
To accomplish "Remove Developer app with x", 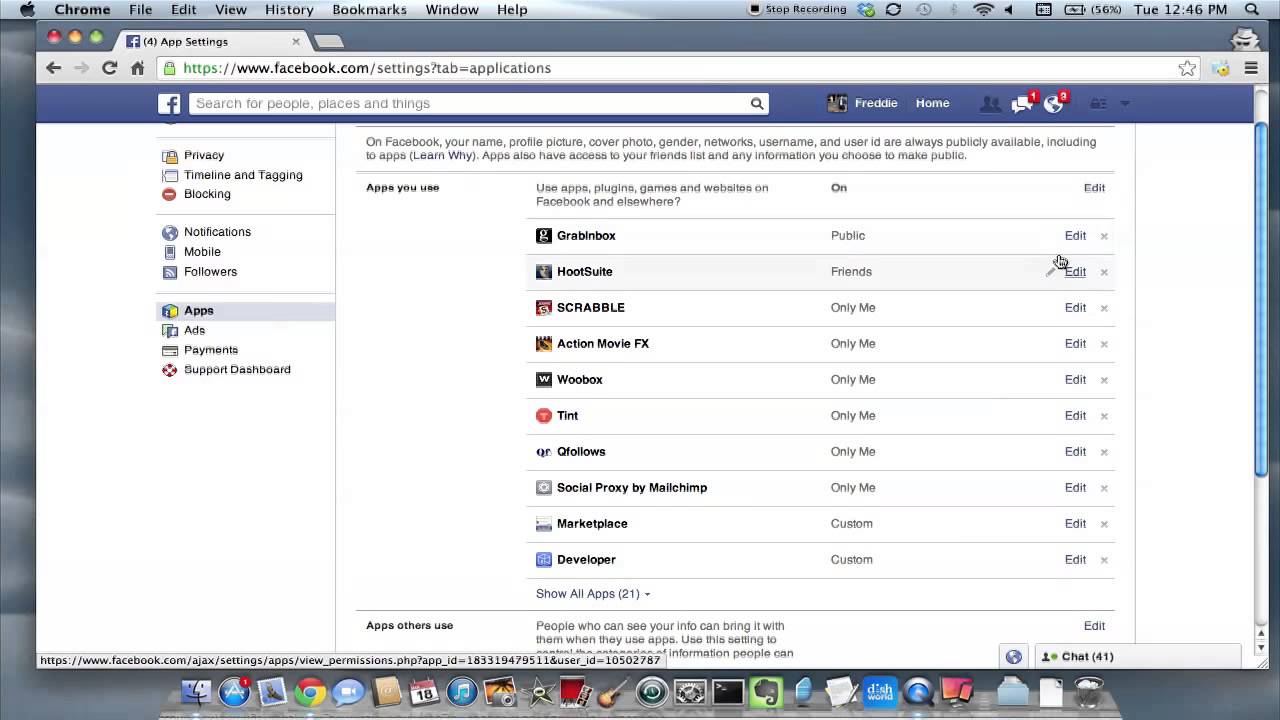I will pos(1104,560).
